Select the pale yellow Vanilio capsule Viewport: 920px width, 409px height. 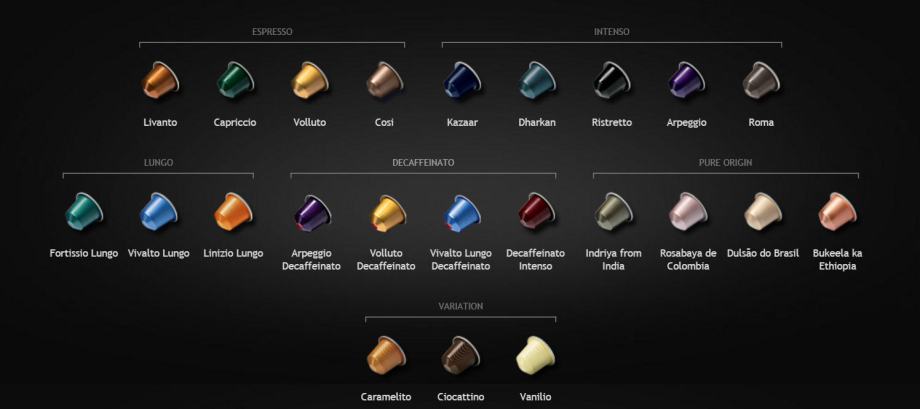coord(535,356)
